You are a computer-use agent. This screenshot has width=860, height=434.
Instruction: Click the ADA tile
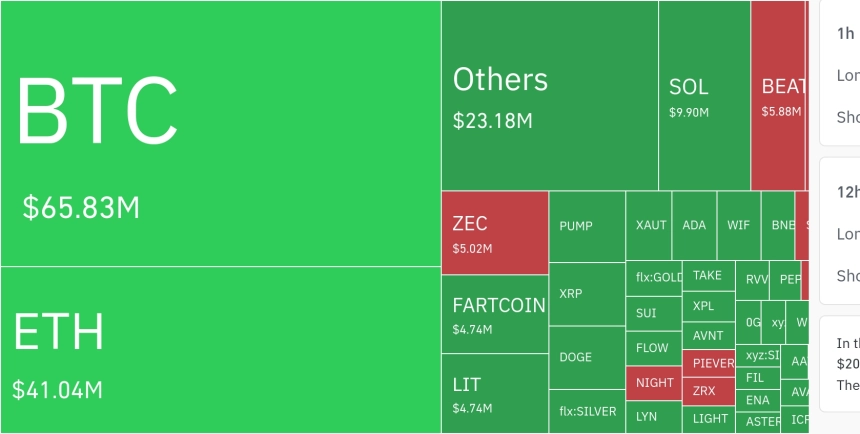pos(694,226)
